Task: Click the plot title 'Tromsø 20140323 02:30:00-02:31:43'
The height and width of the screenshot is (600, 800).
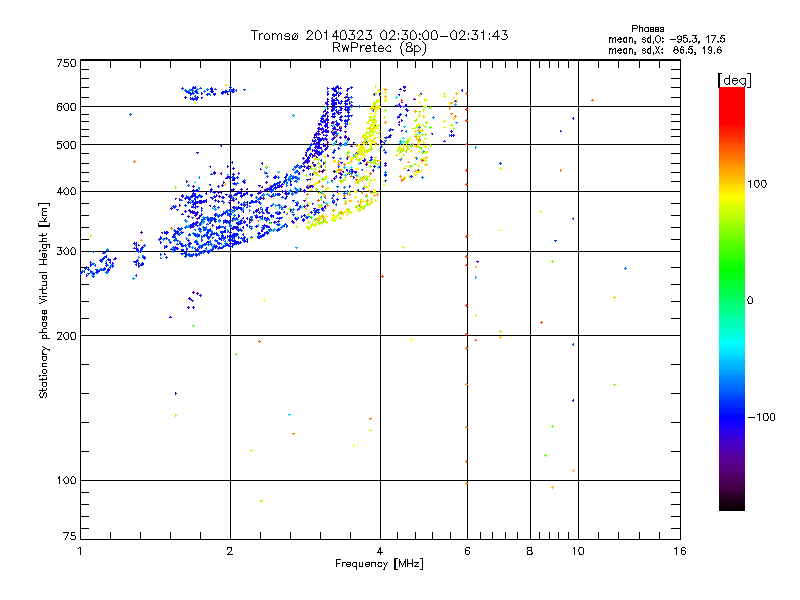Action: 379,35
